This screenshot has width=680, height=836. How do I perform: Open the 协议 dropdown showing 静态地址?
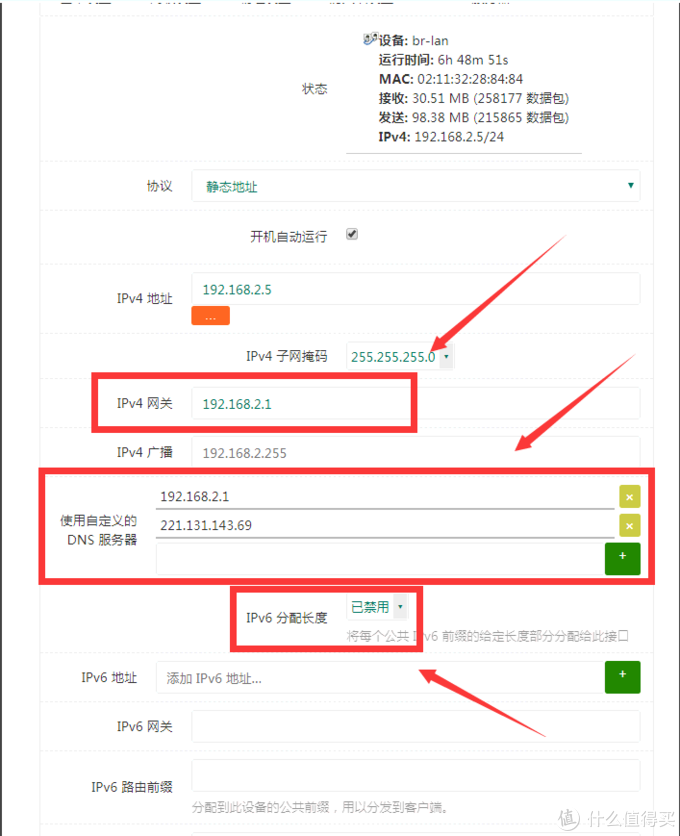415,186
